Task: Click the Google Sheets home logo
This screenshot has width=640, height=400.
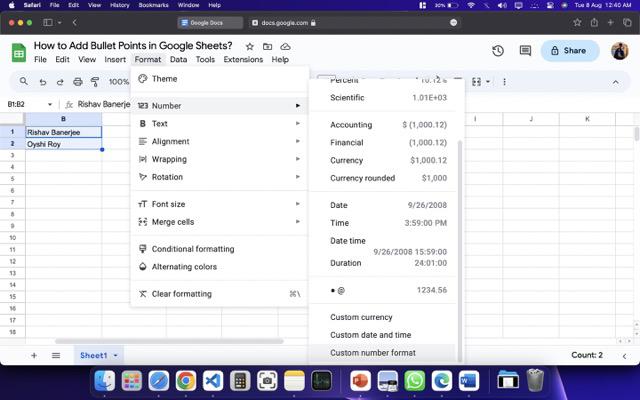Action: [x=19, y=53]
